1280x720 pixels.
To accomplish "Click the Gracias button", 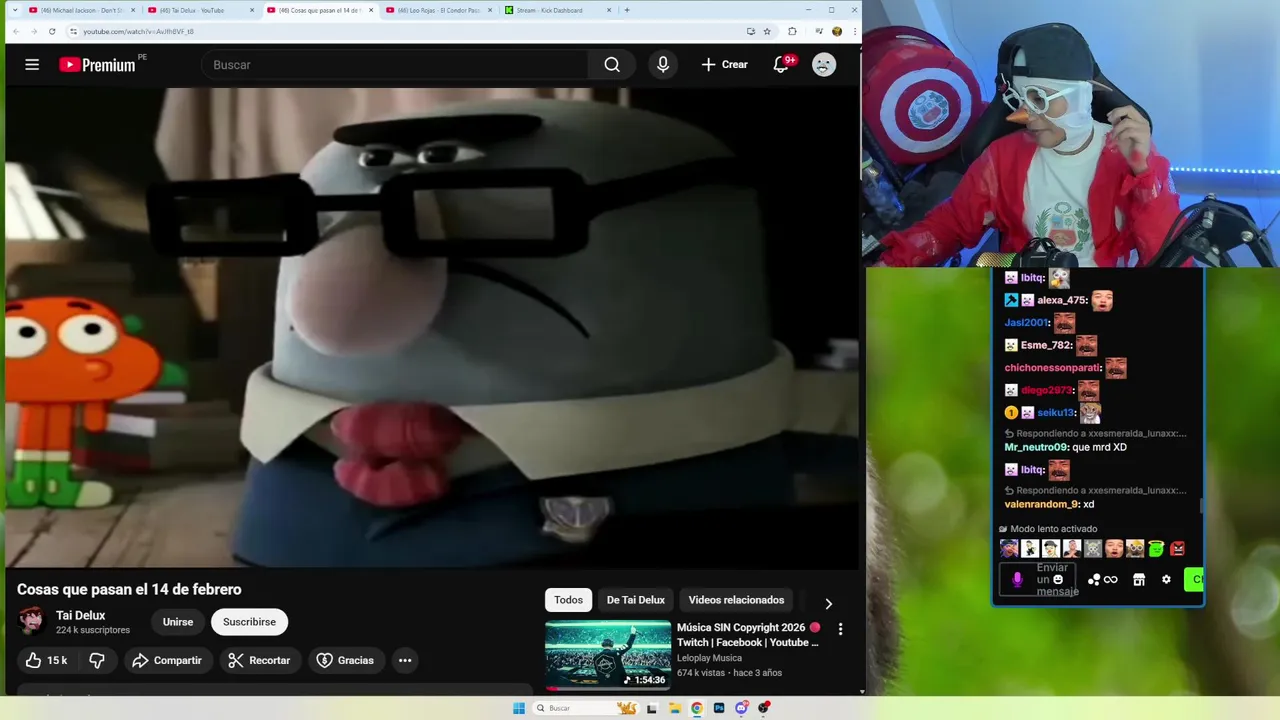I will 345,660.
